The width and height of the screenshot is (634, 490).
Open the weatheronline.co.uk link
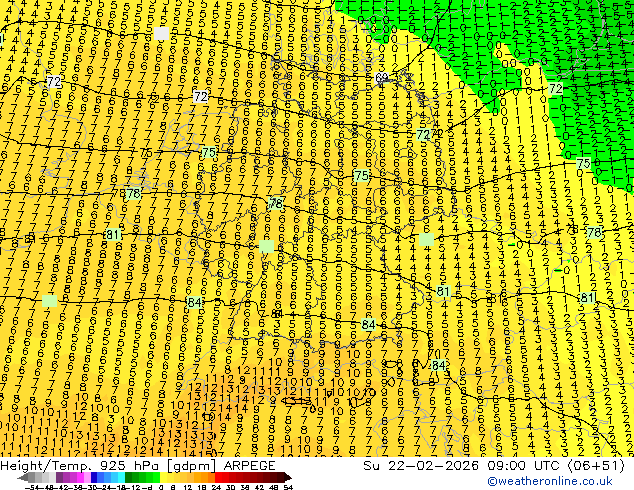550,481
